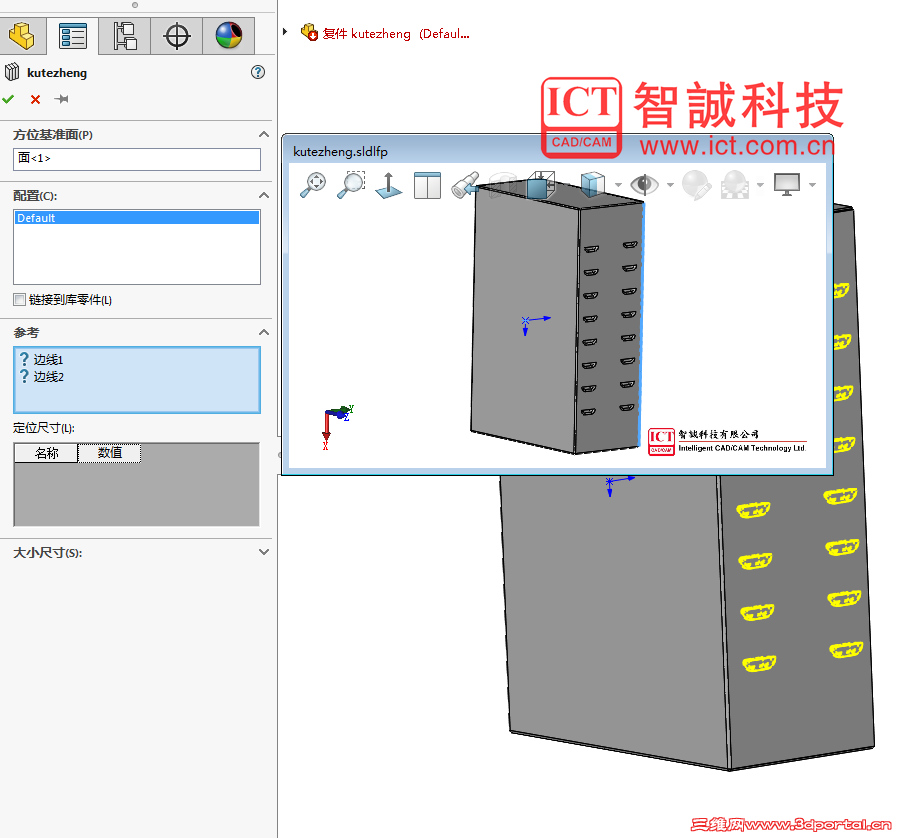The height and width of the screenshot is (838, 911).
Task: Click the kutezheng library feature icon
Action: point(12,73)
